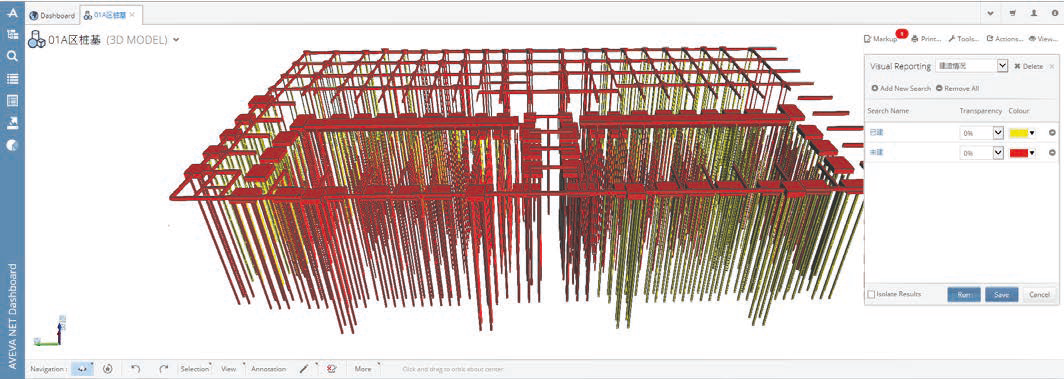This screenshot has width=1064, height=379.
Task: Select the pencil markup tool
Action: coord(304,369)
